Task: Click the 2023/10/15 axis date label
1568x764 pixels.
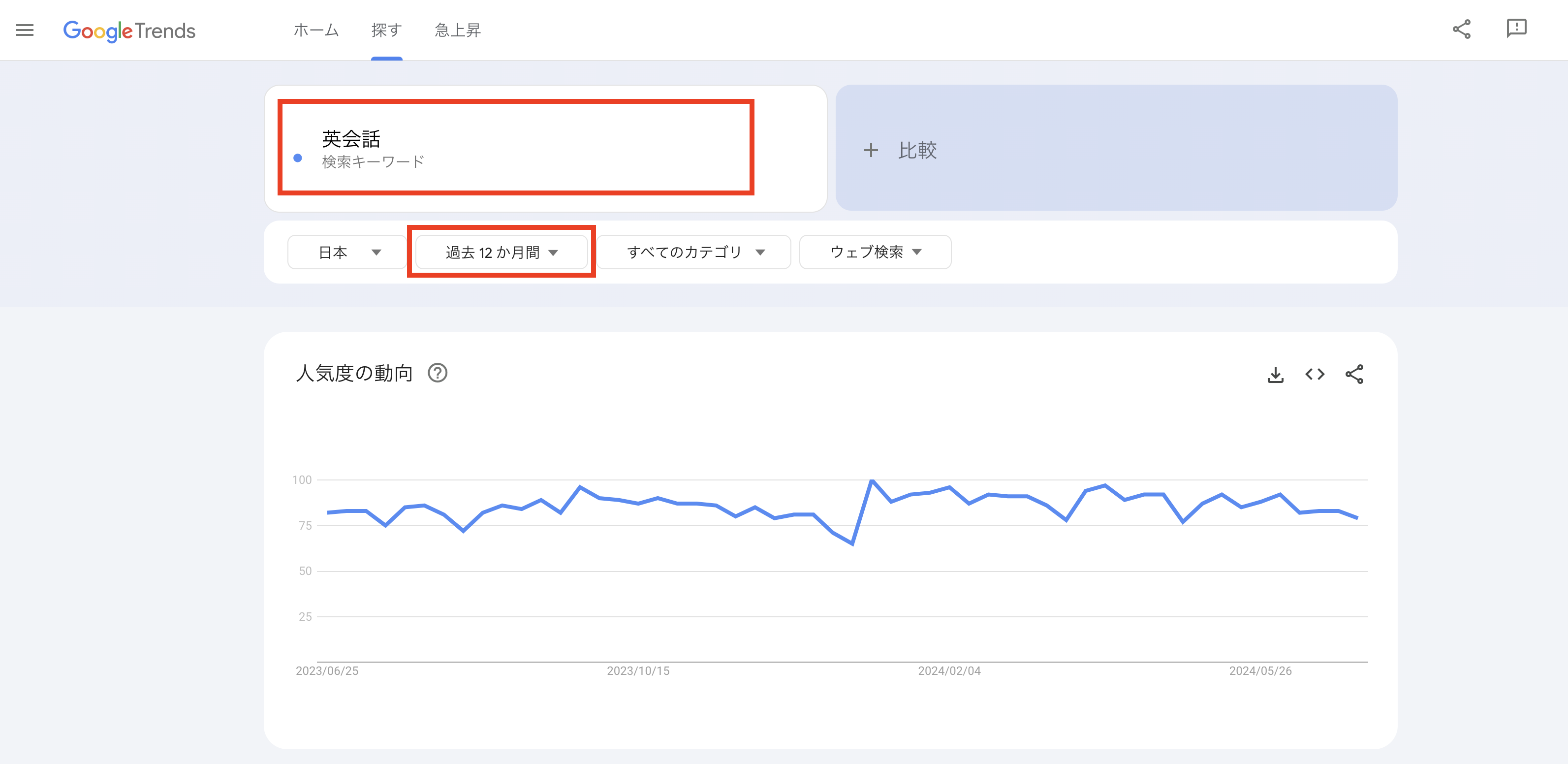Action: tap(638, 671)
